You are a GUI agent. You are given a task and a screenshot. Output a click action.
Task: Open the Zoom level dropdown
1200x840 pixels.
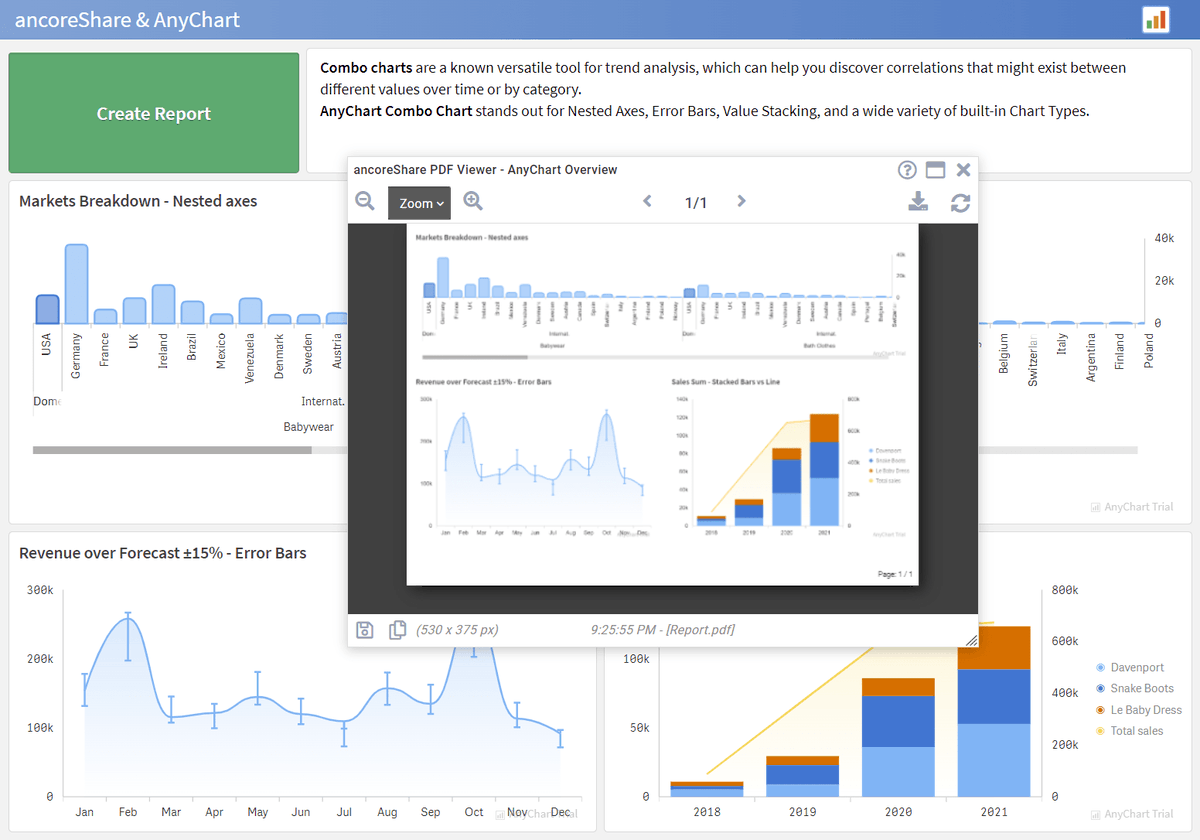pos(419,202)
